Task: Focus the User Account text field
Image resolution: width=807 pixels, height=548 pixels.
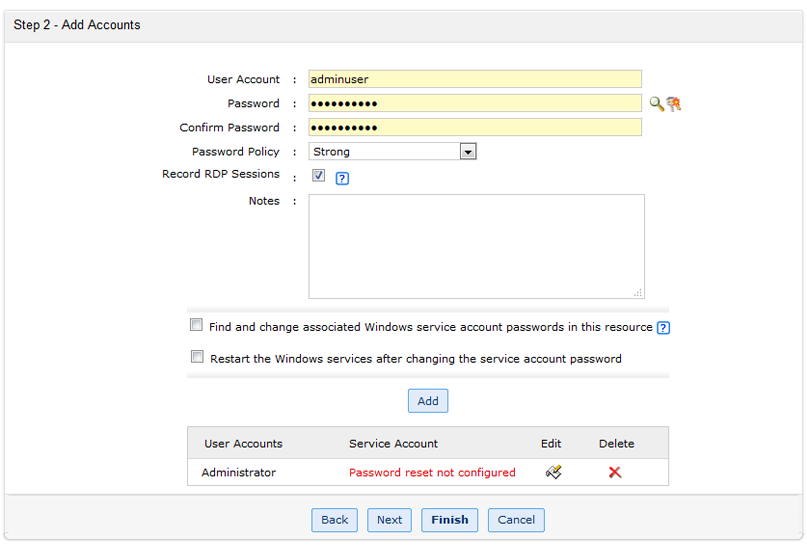Action: [x=475, y=79]
